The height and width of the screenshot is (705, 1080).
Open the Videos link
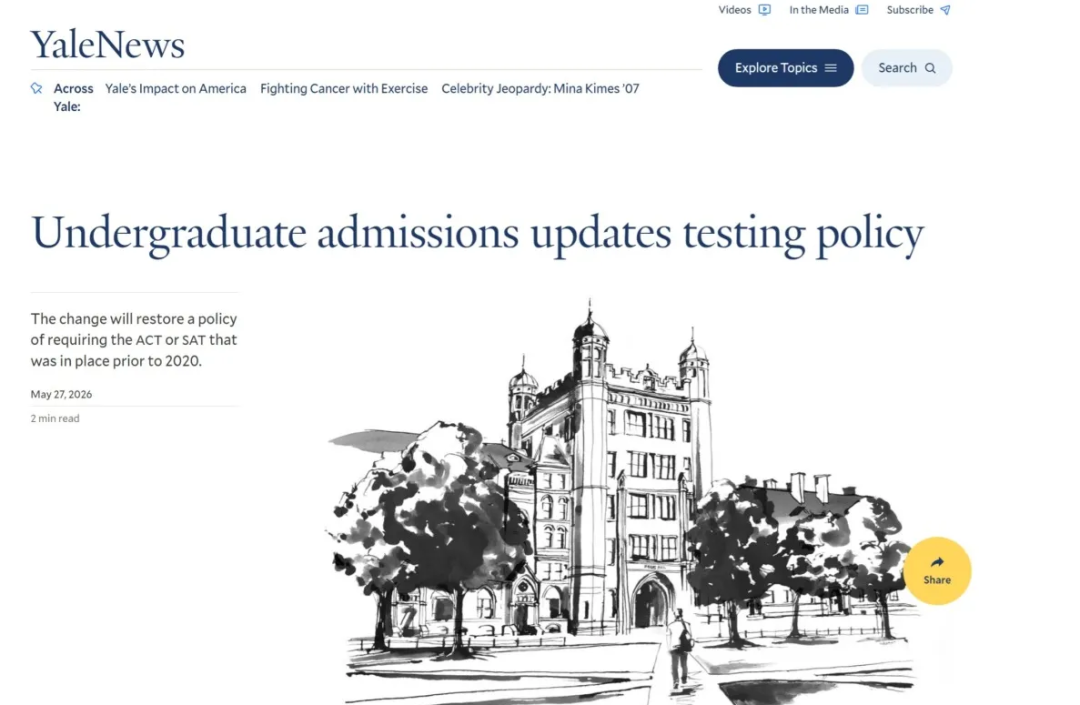click(734, 10)
